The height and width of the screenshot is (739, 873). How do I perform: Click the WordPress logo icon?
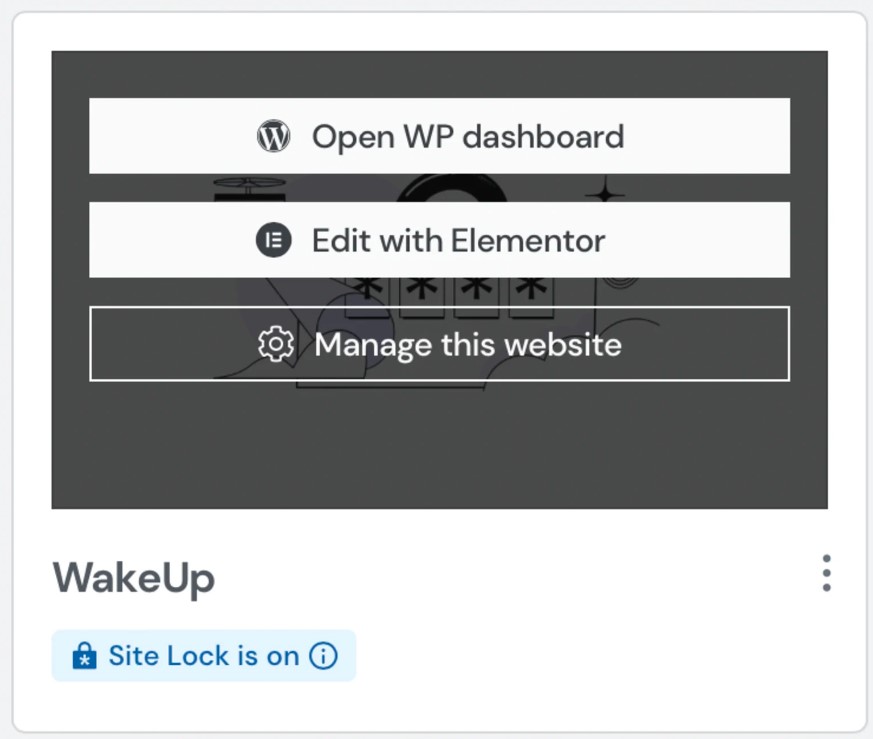tap(273, 136)
